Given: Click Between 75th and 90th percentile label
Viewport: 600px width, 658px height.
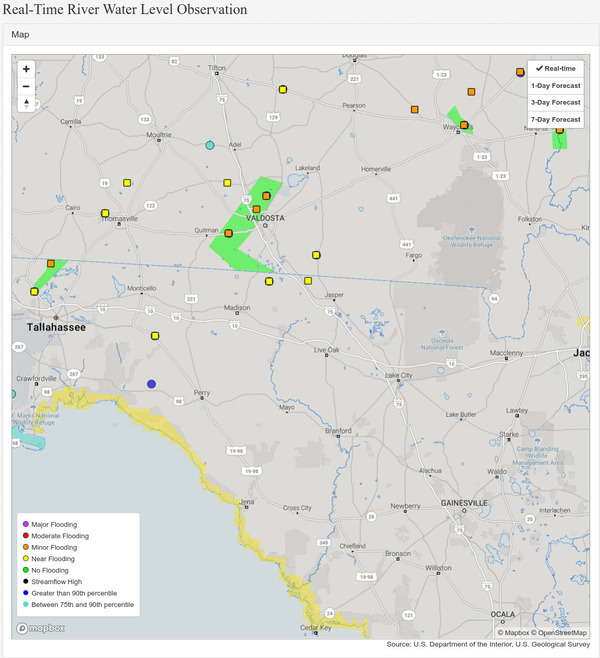Looking at the screenshot, I should coord(83,605).
